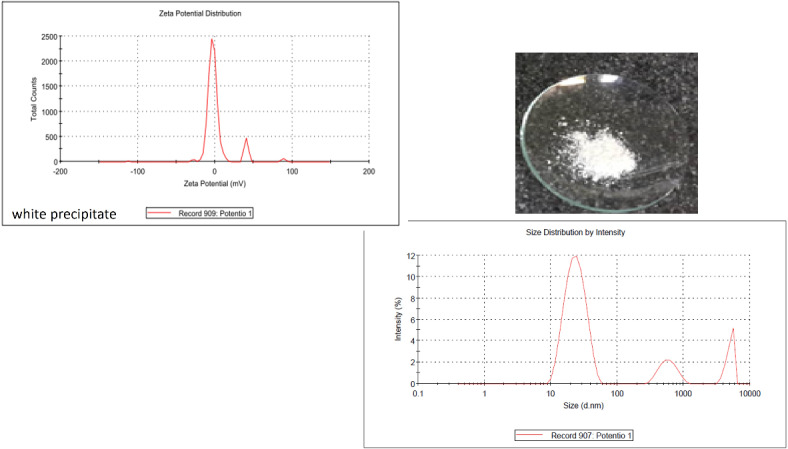Select the Record 907: Potentio 1 legend
The height and width of the screenshot is (449, 788).
click(574, 435)
